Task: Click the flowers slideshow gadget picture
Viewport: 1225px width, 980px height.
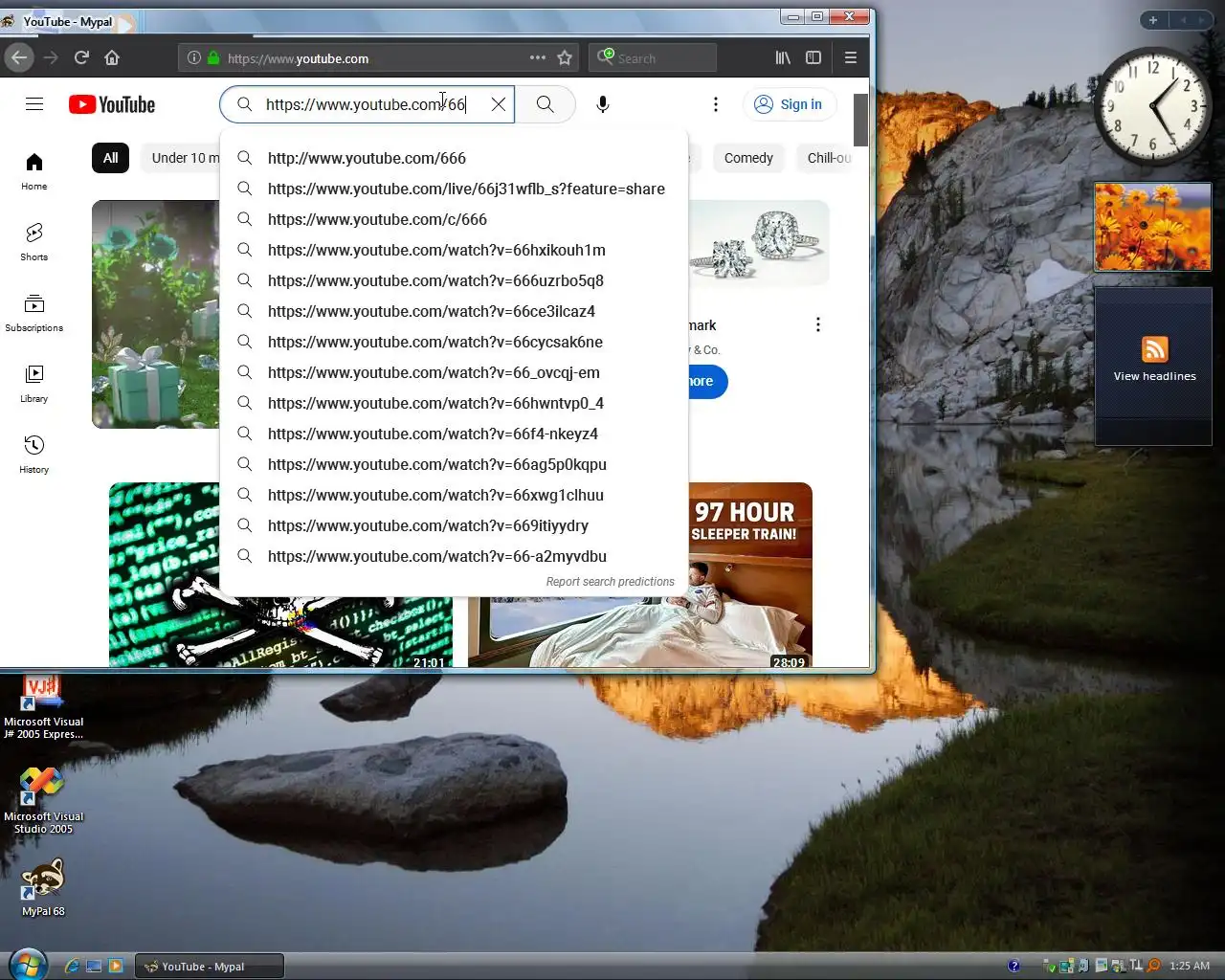Action: point(1153,228)
